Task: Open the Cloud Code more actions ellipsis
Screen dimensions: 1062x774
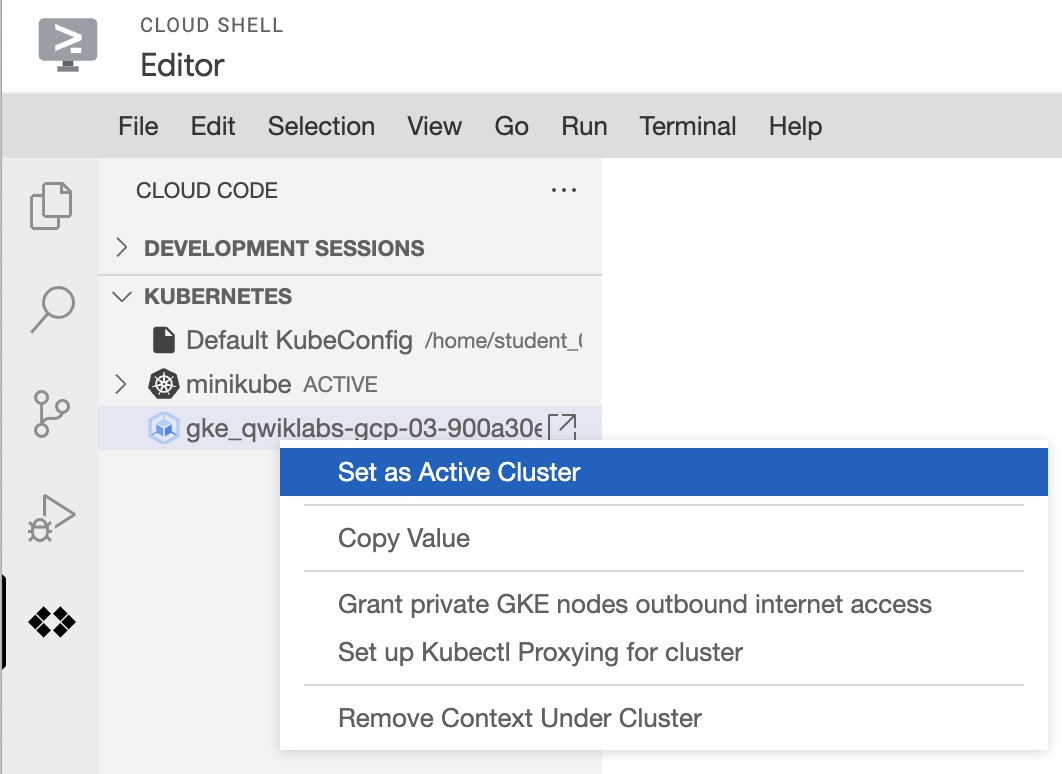Action: 564,190
